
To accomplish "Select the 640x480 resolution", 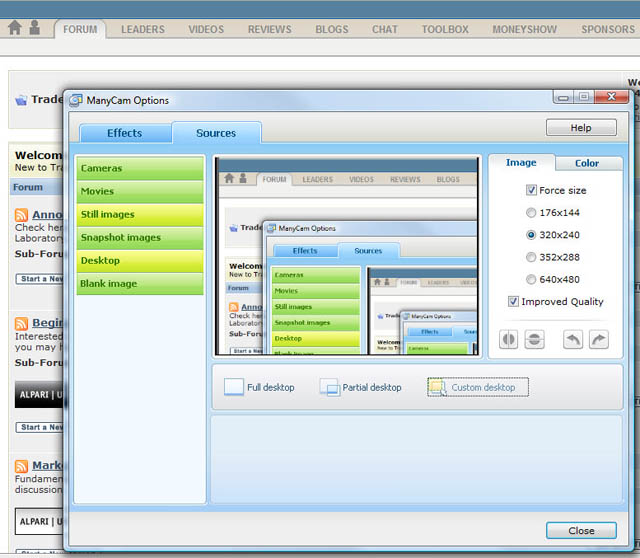I will coord(531,279).
